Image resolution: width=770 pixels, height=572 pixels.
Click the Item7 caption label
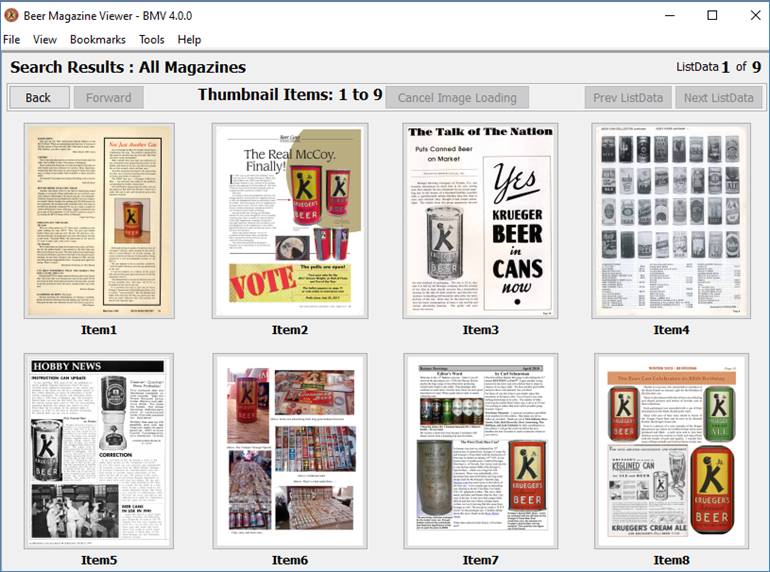pyautogui.click(x=480, y=560)
